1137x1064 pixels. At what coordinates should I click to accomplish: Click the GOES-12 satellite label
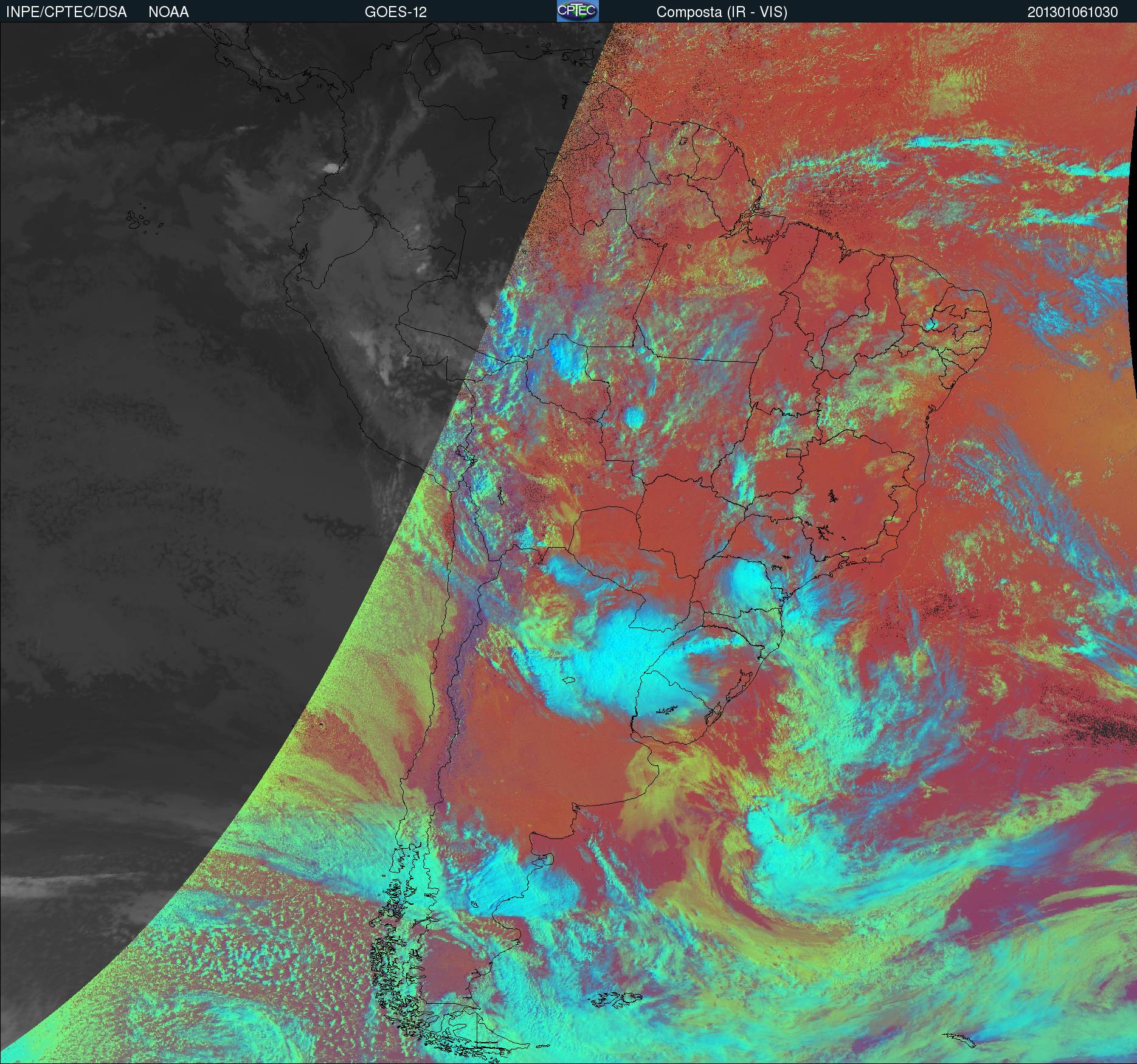click(395, 12)
